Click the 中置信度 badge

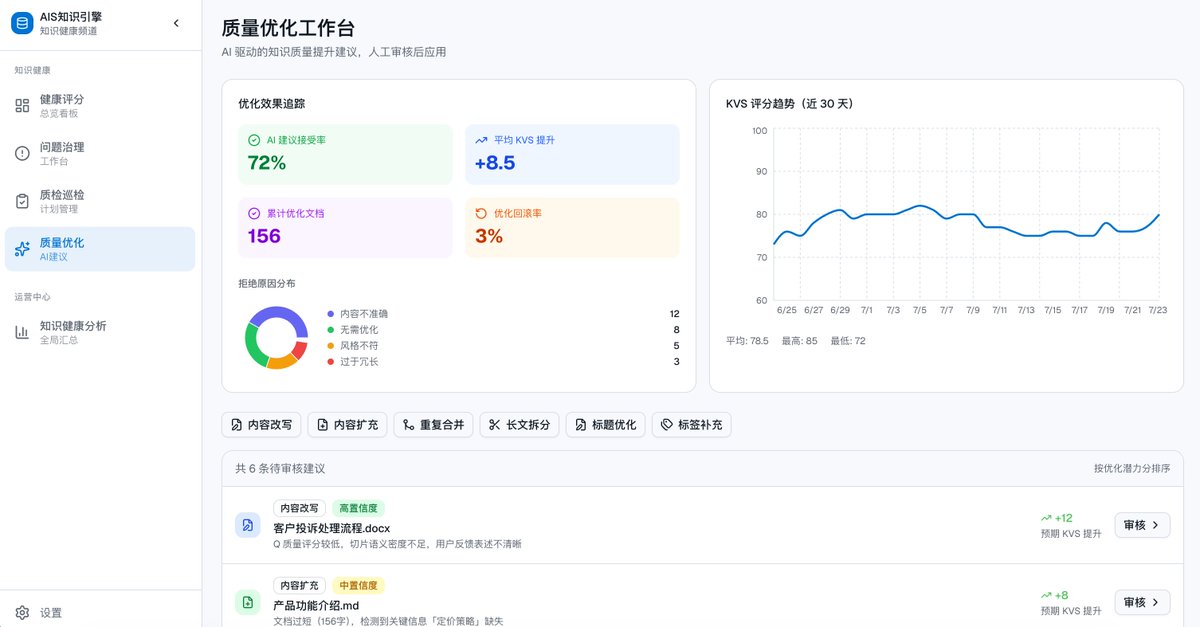[358, 585]
